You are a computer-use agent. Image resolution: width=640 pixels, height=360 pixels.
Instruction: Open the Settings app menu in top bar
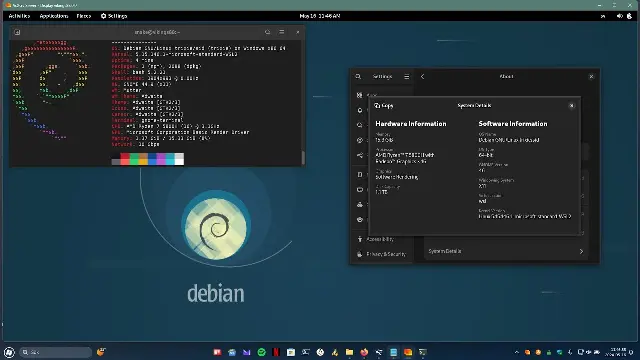tap(114, 16)
